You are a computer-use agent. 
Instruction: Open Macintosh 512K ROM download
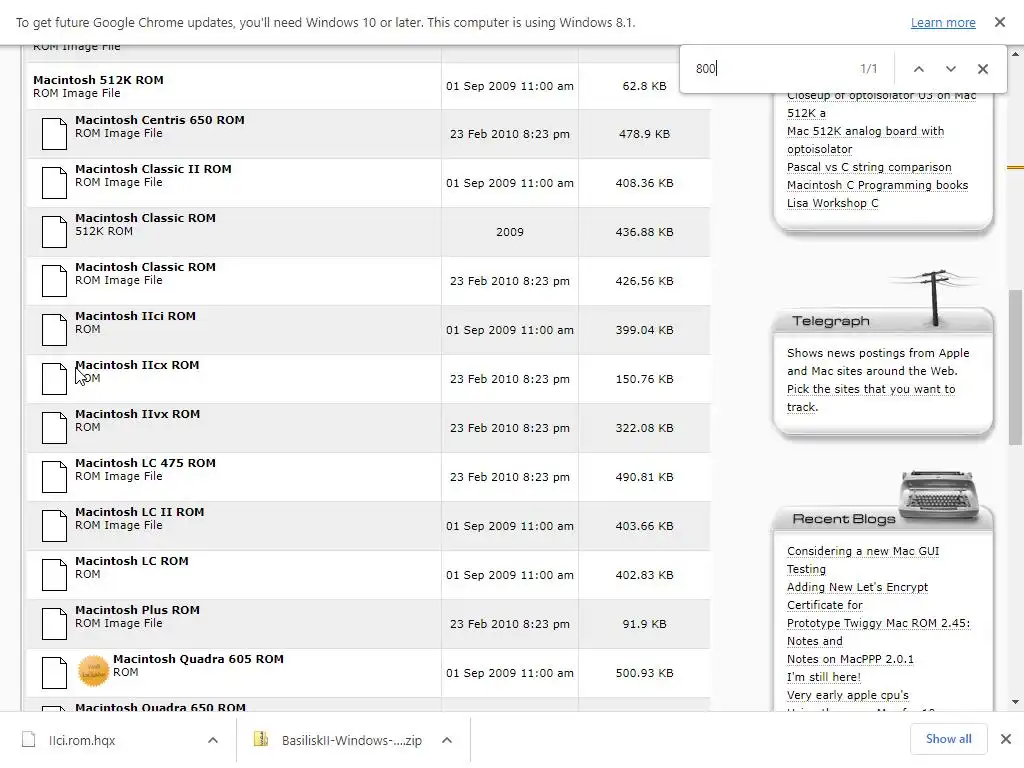tap(99, 80)
